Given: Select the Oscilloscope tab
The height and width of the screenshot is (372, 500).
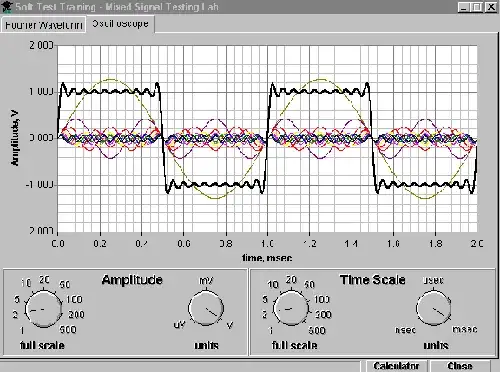Looking at the screenshot, I should 120,24.
